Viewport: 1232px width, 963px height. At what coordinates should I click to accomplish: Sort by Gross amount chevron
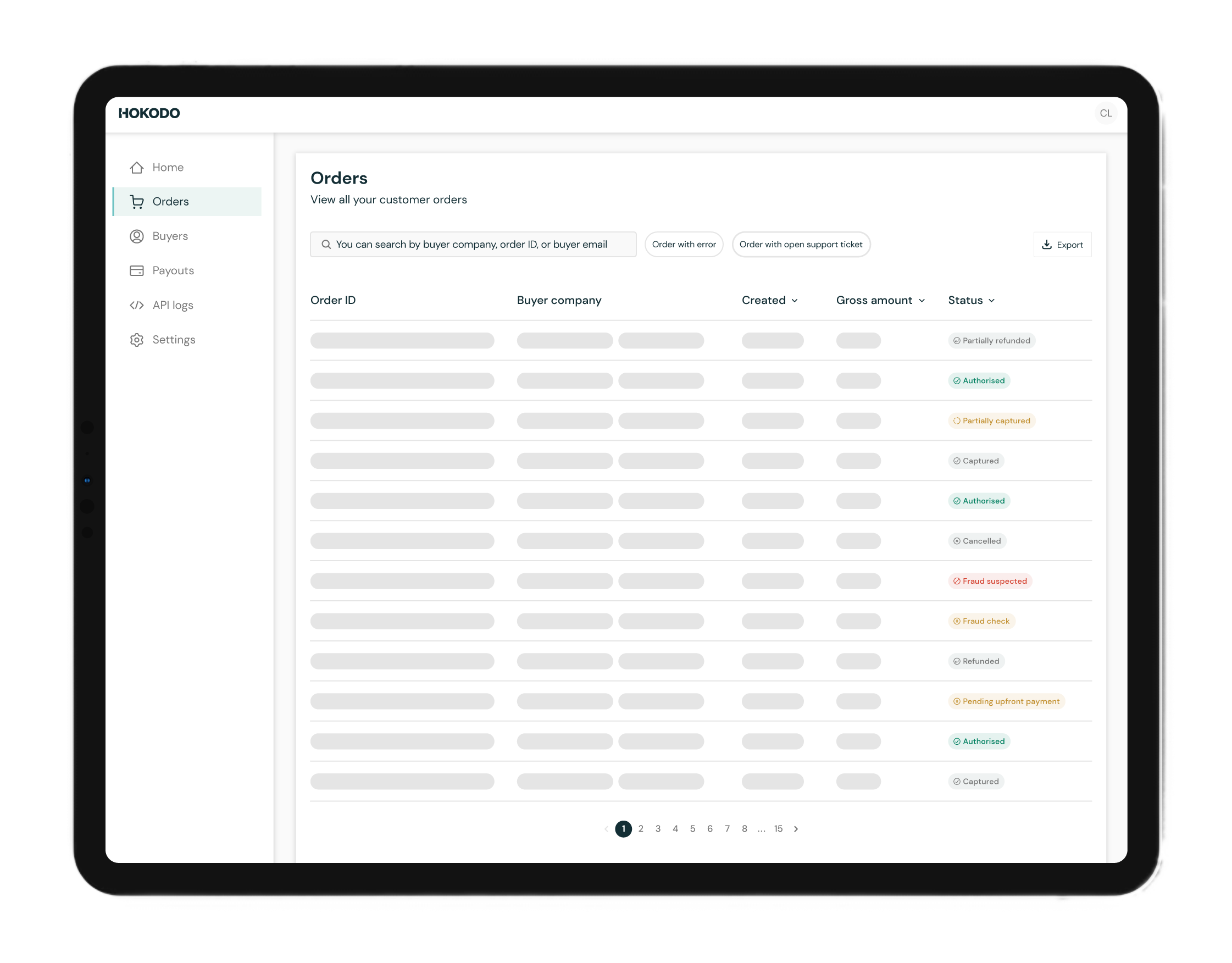(922, 301)
